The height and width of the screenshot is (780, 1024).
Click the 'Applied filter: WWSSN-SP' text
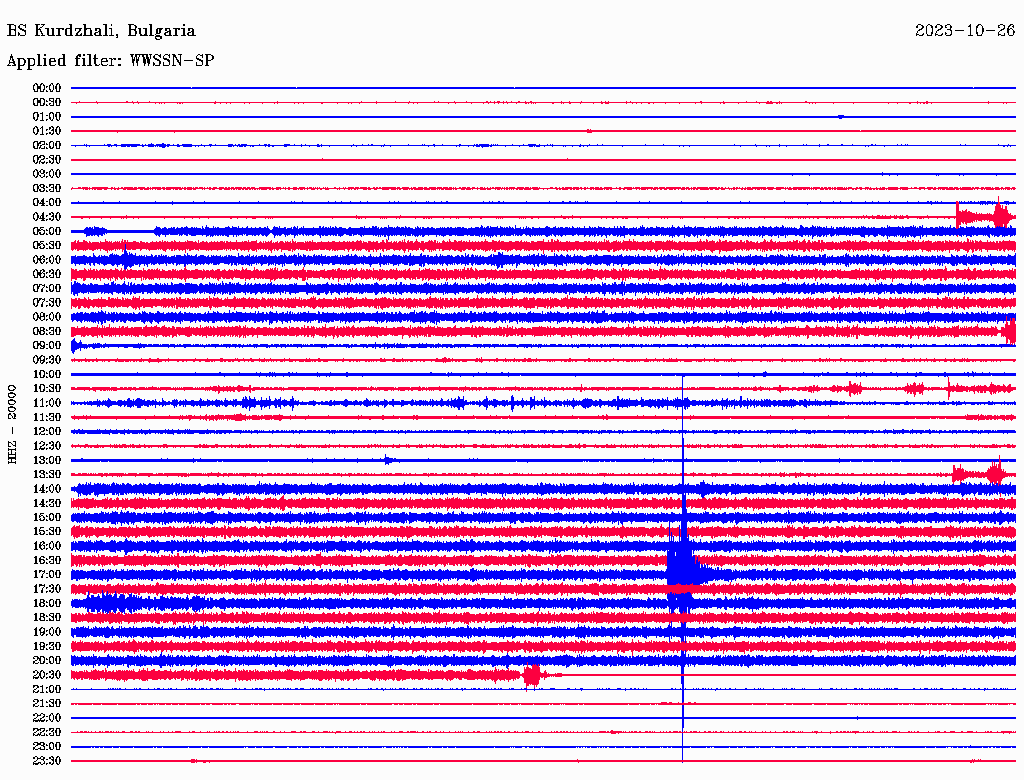[x=110, y=61]
